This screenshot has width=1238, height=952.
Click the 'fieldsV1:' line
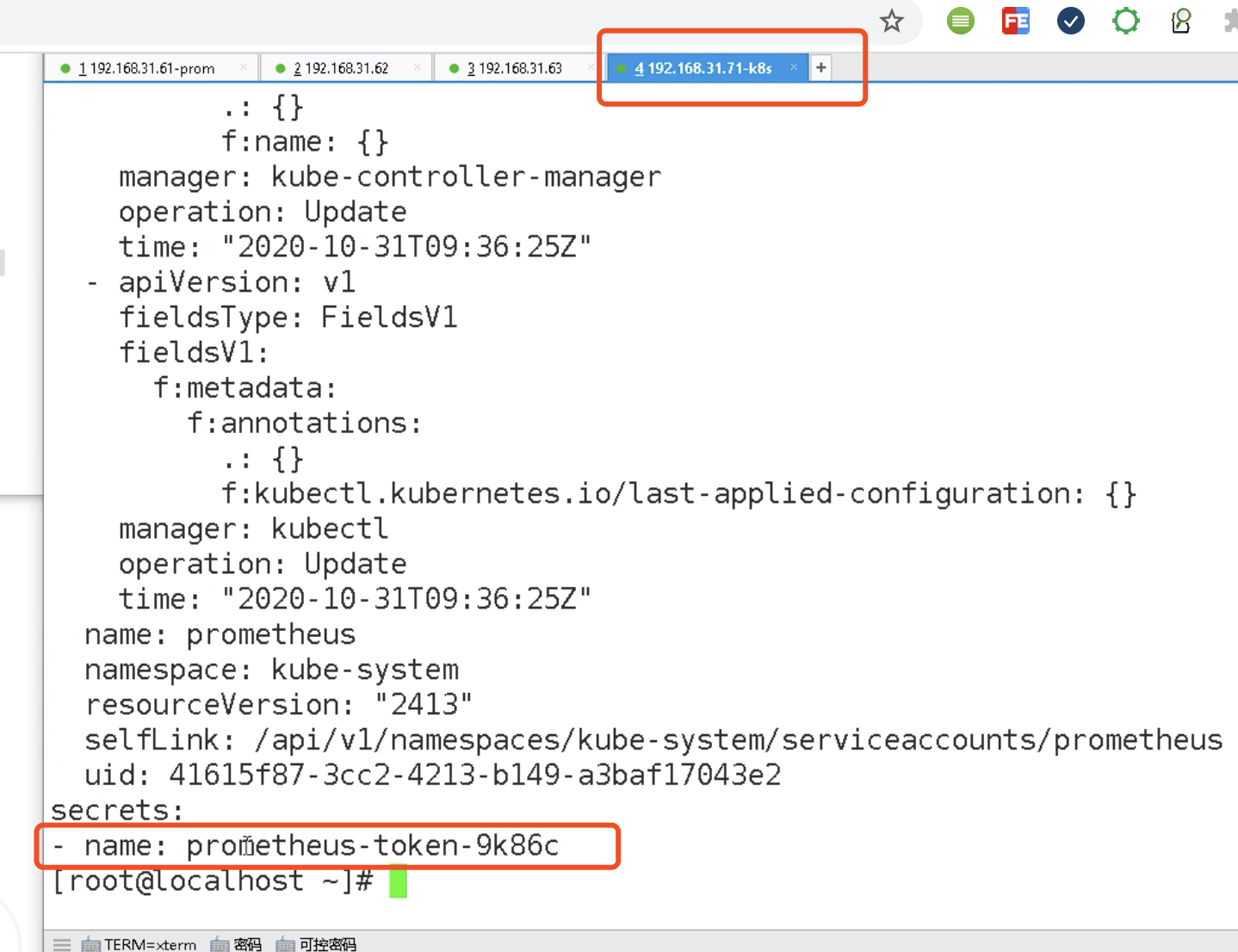tap(194, 353)
